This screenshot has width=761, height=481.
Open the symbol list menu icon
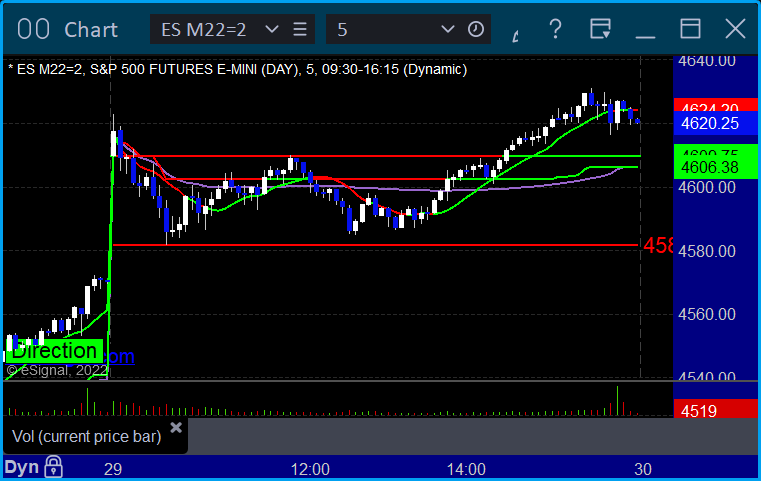click(300, 30)
